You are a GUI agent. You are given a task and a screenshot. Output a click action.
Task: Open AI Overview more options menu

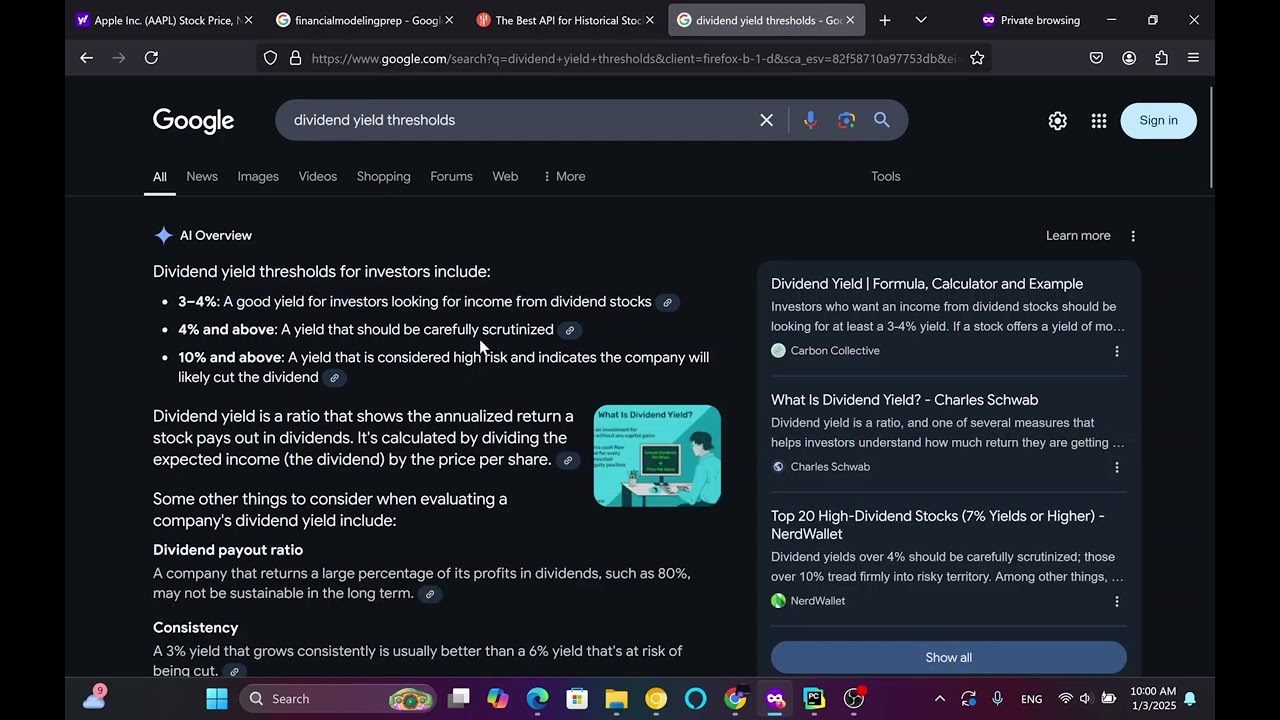tap(1133, 236)
